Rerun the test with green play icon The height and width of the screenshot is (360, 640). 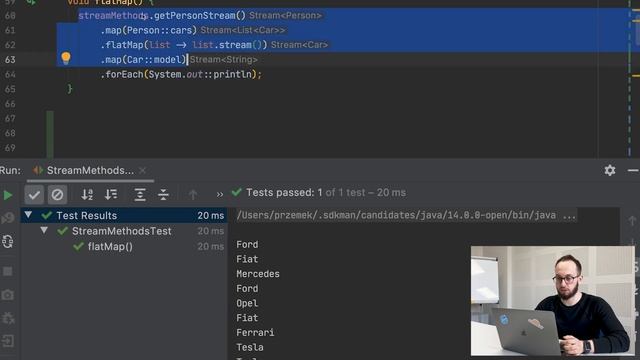coord(8,195)
